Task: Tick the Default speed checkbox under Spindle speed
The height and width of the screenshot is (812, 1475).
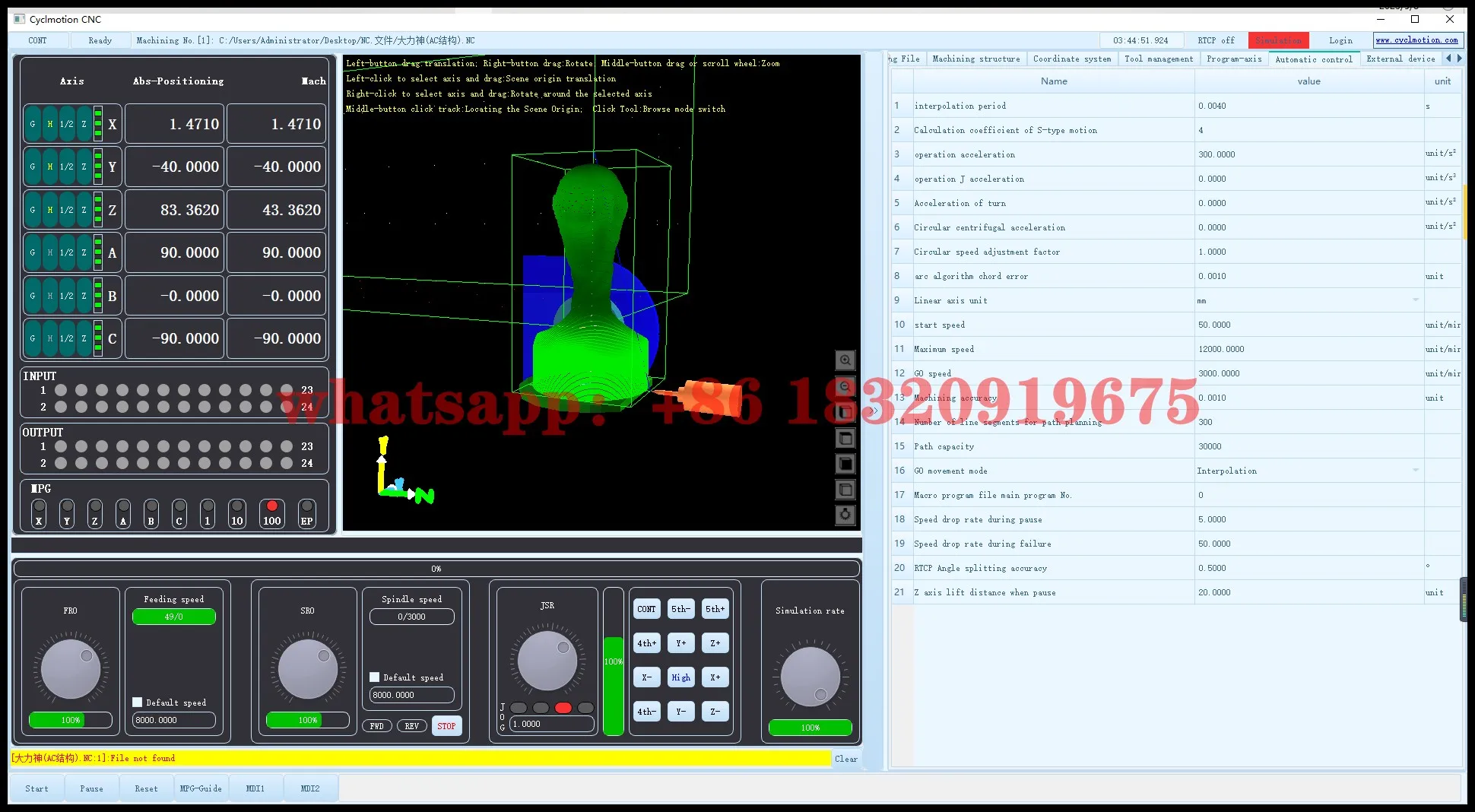Action: pyautogui.click(x=375, y=677)
